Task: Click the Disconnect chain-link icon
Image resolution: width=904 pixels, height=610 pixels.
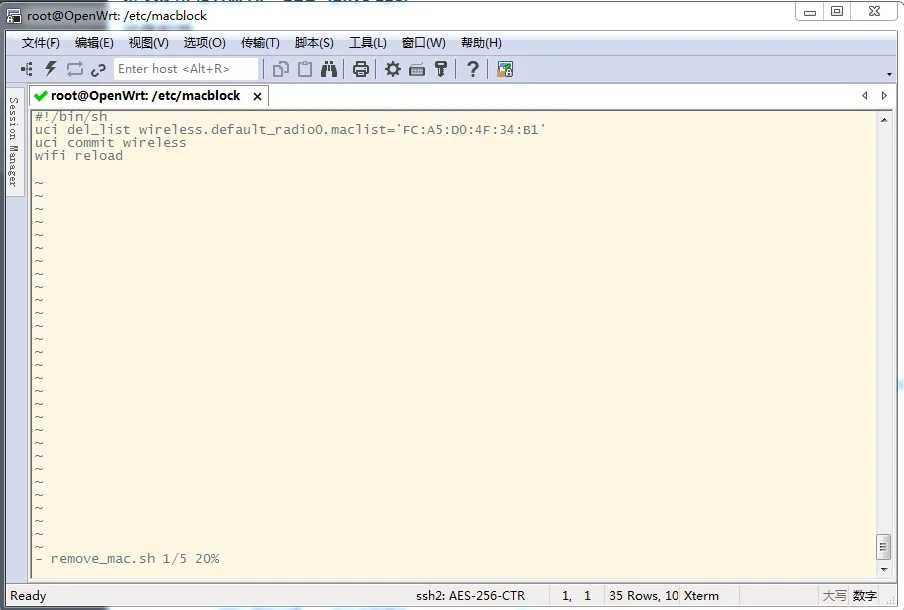Action: 99,70
